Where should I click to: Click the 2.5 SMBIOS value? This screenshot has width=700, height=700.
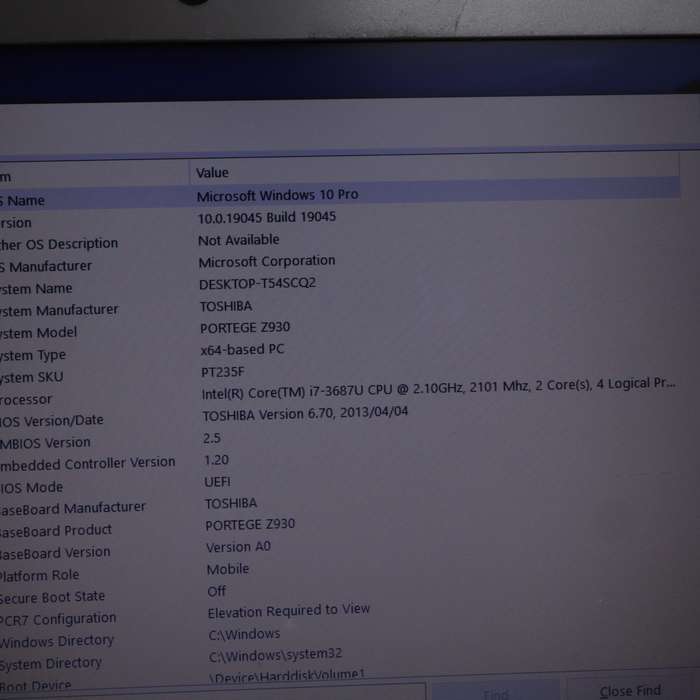[x=212, y=438]
